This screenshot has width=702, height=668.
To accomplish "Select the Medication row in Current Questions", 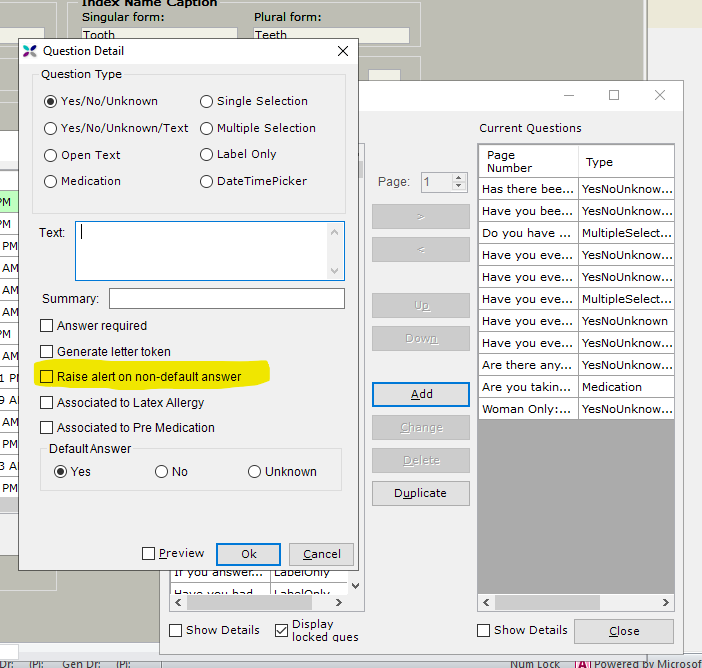I will coord(576,387).
